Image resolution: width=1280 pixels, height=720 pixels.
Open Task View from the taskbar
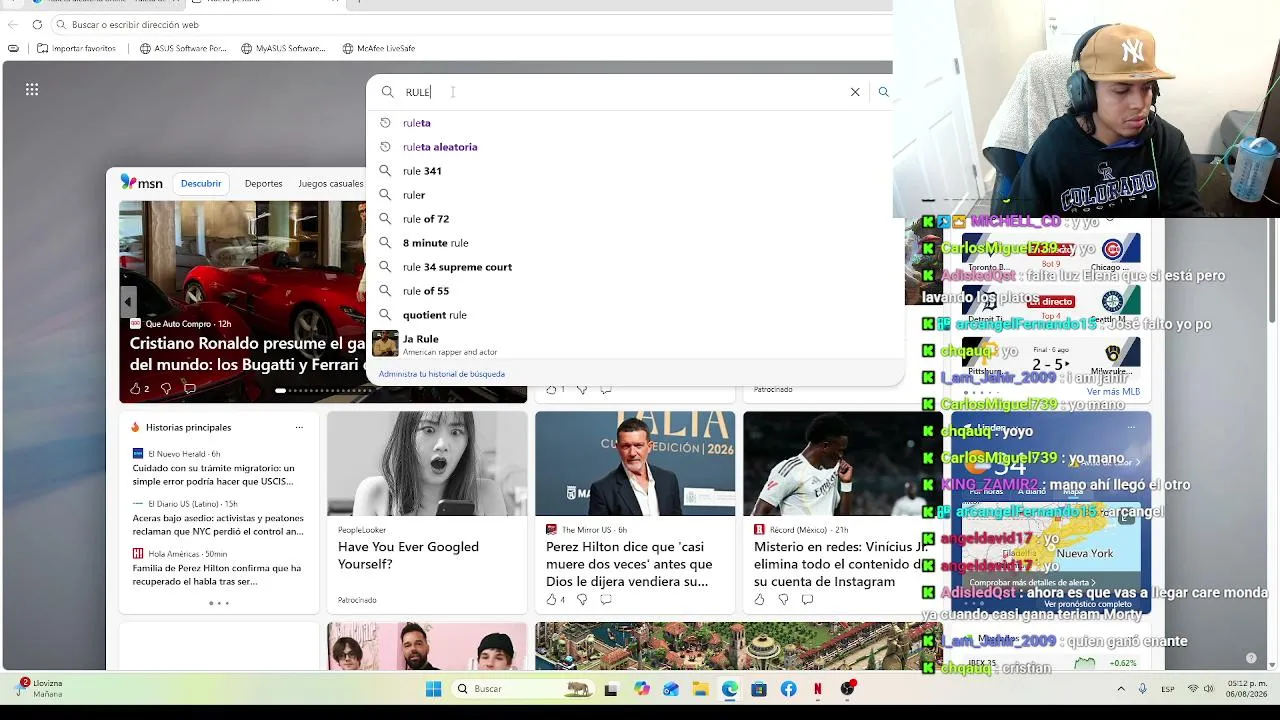point(611,689)
